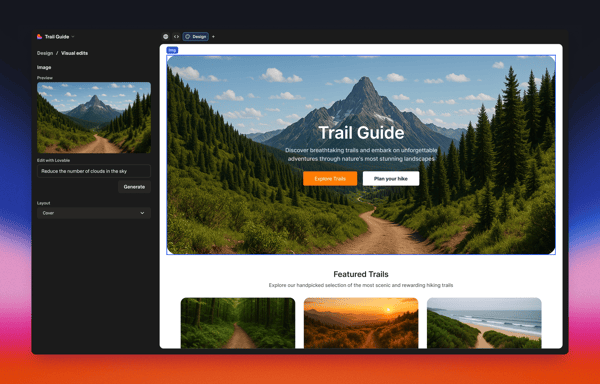The width and height of the screenshot is (600, 384).
Task: Go to Design in the breadcrumb
Action: coord(45,53)
